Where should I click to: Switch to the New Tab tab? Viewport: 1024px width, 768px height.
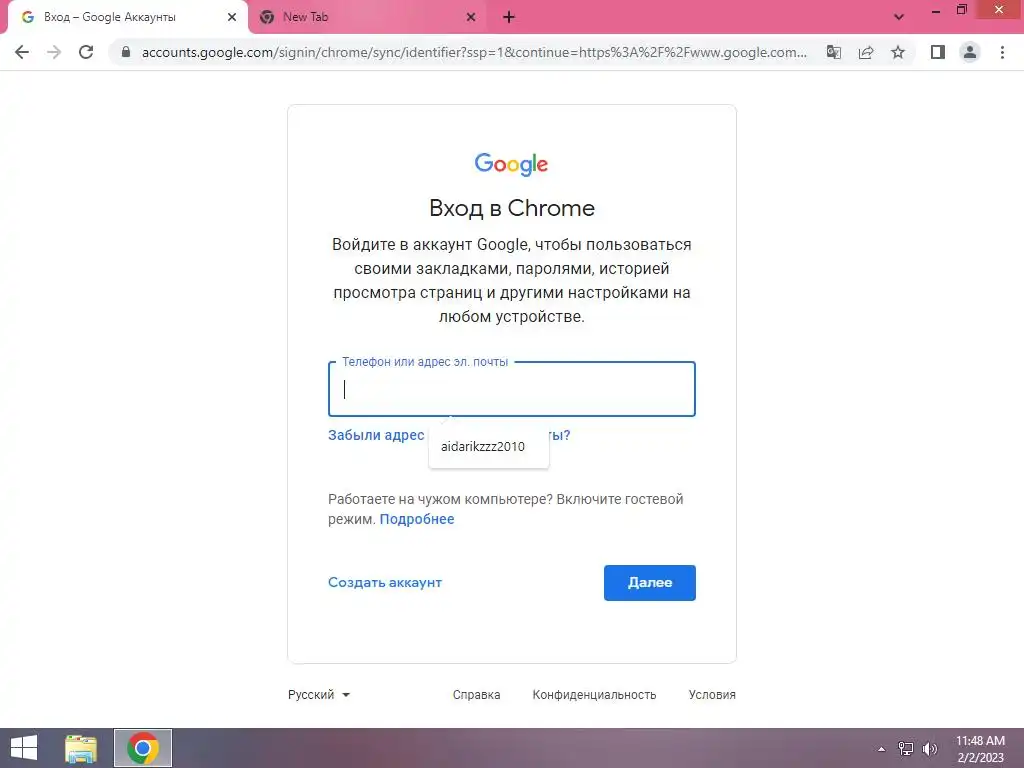point(369,17)
